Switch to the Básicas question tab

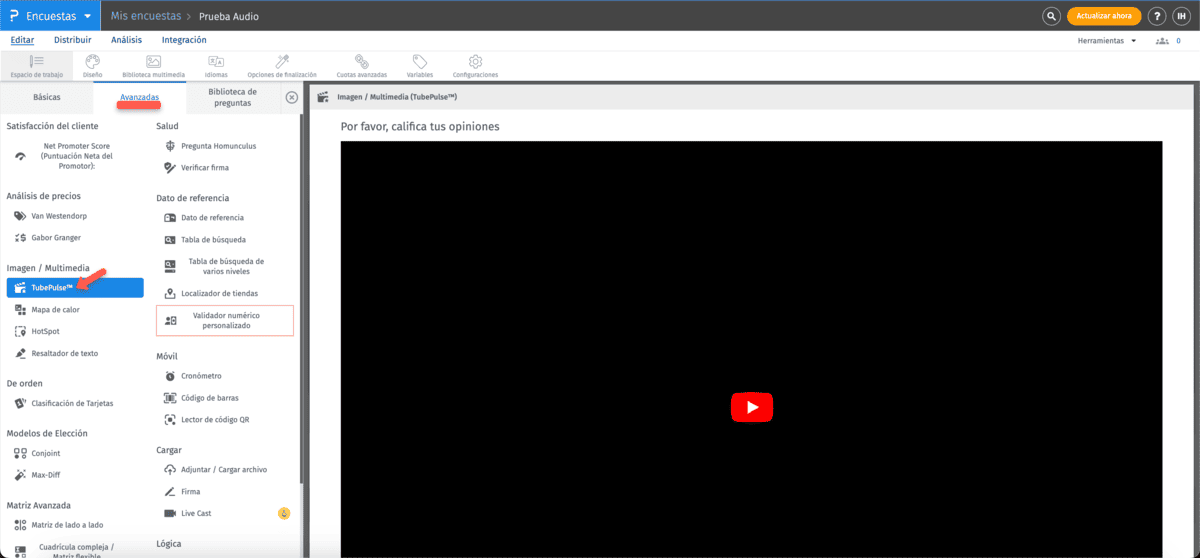click(x=47, y=97)
